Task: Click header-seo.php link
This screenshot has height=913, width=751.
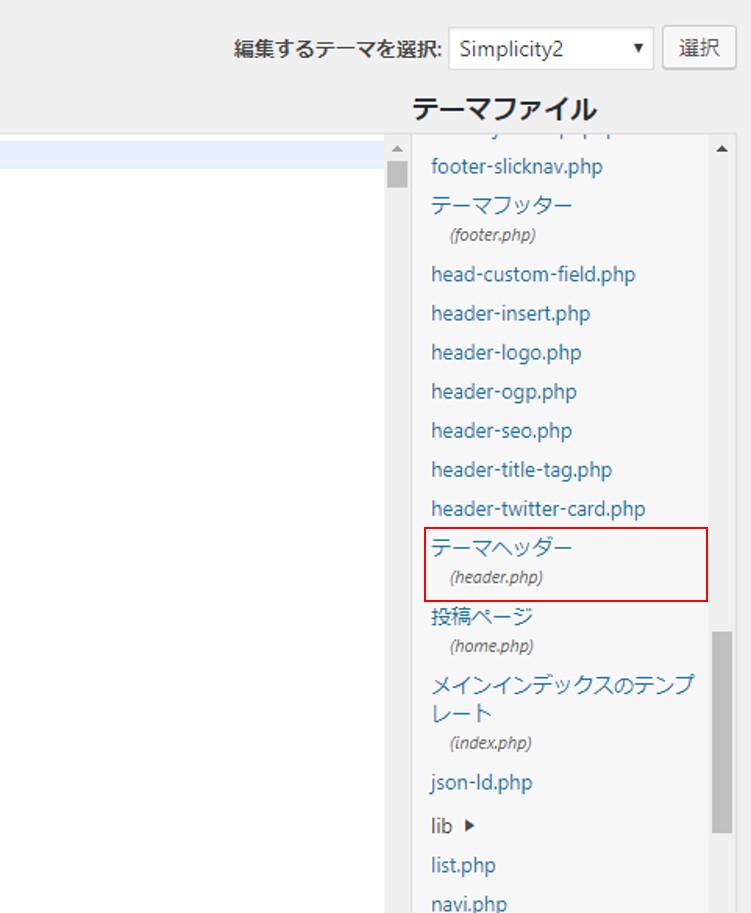Action: (x=501, y=430)
